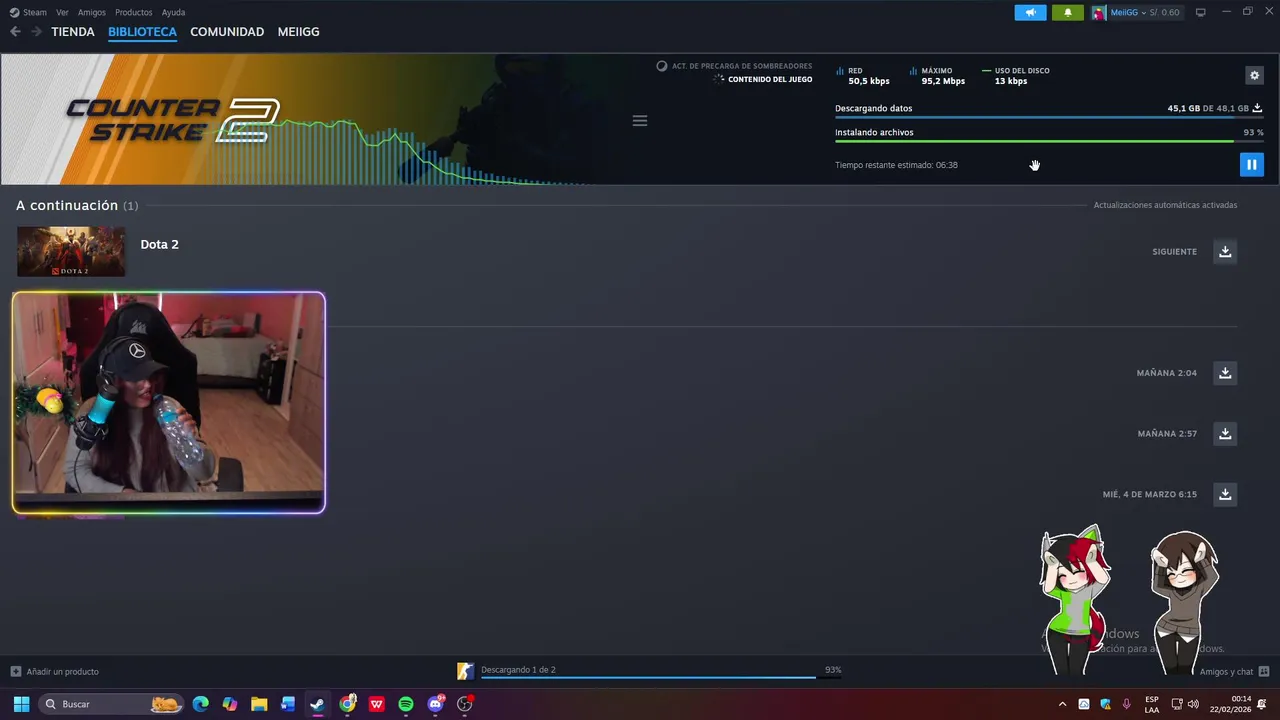Click the Dota 2 game thumbnail

71,251
